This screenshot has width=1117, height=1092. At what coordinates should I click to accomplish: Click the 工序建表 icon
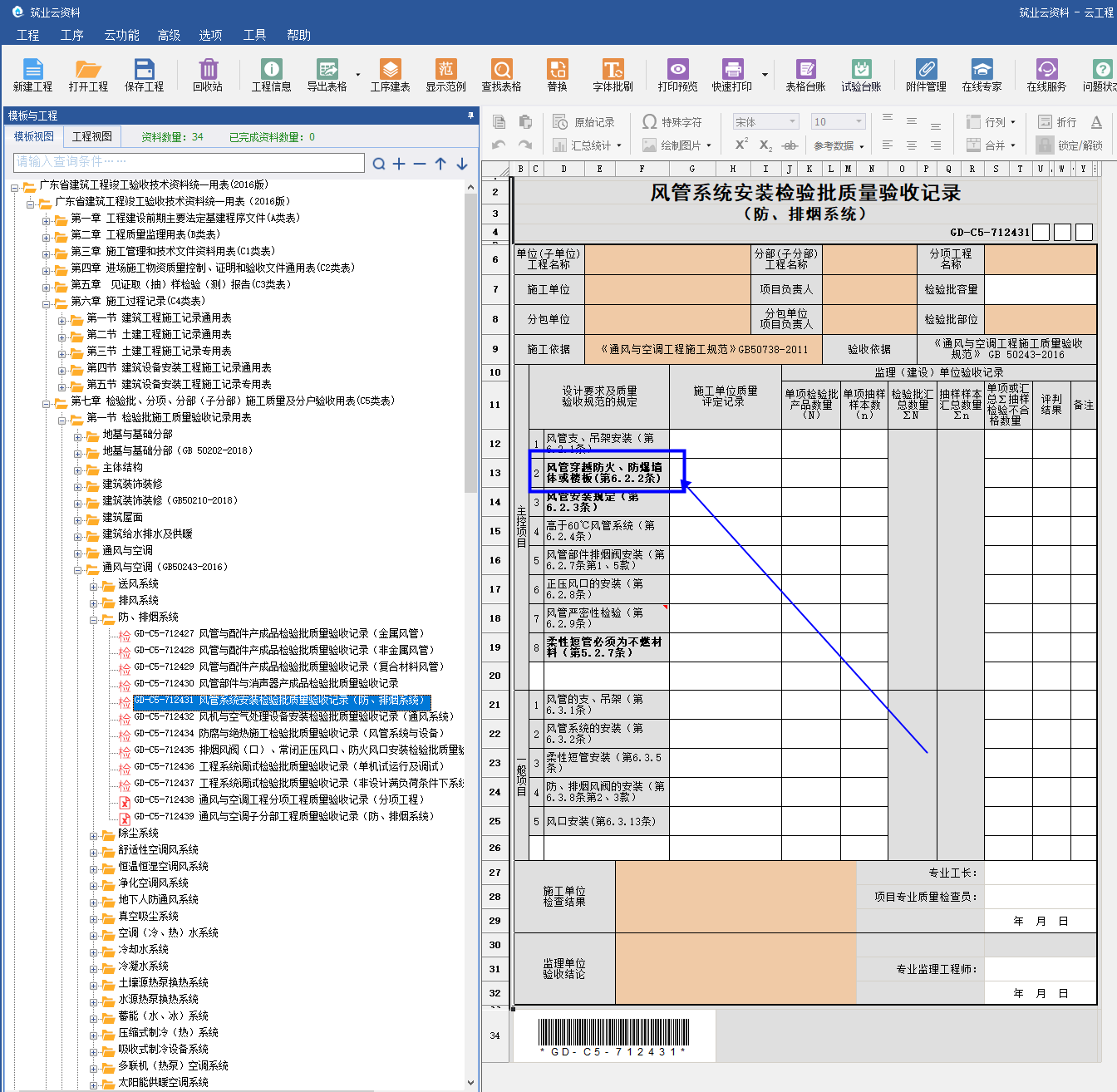pos(390,75)
